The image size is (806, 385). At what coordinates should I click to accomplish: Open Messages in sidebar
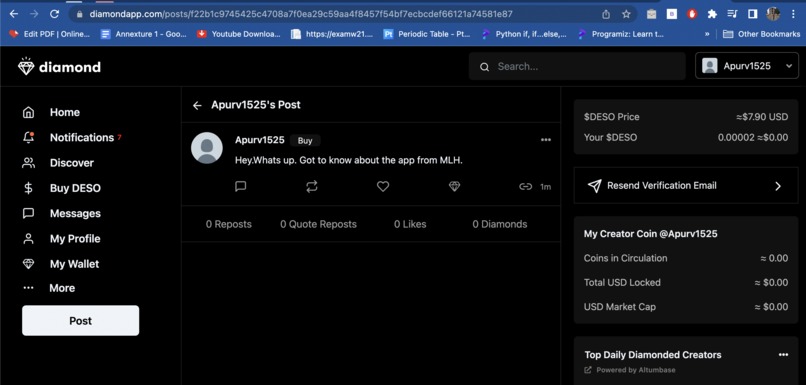(x=75, y=213)
